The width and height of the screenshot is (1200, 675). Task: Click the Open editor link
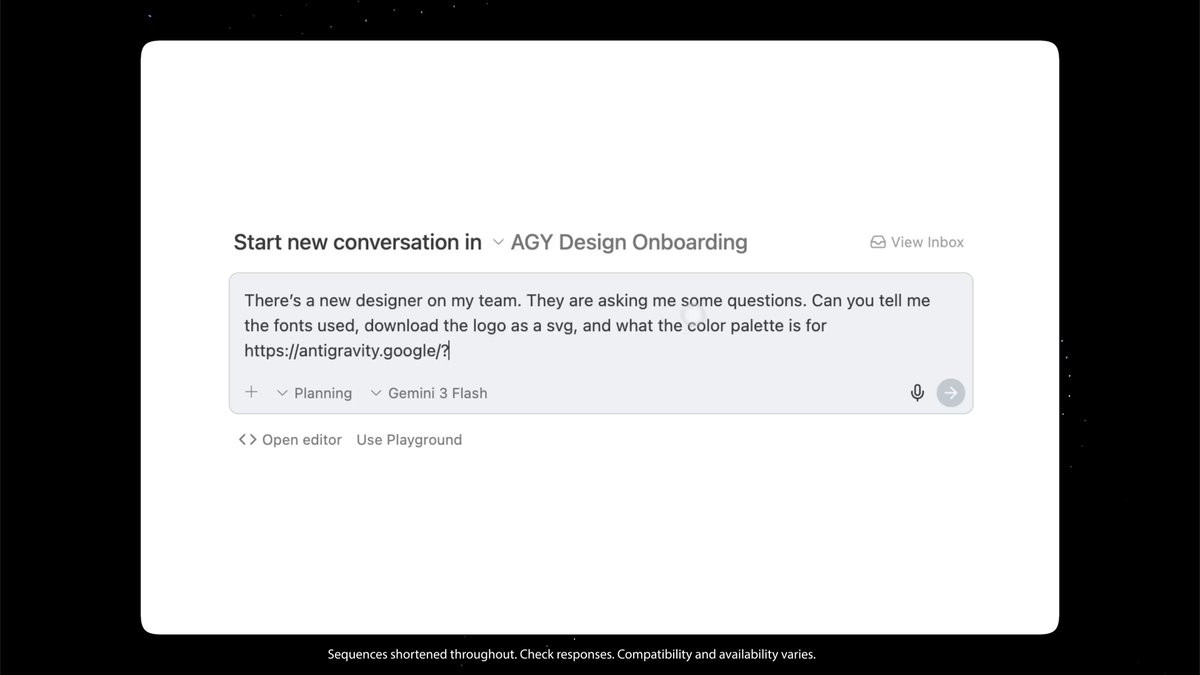click(301, 440)
